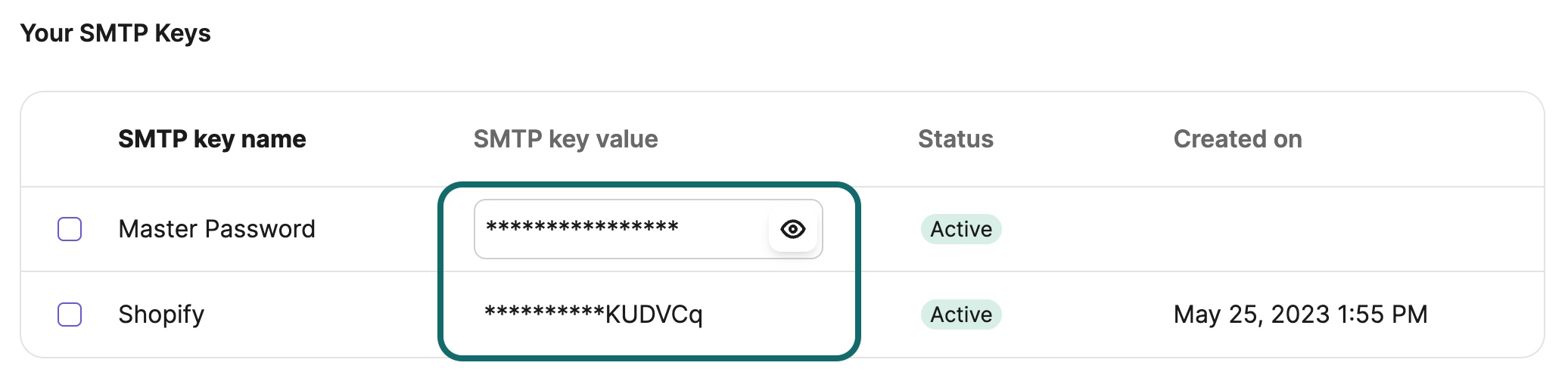Open the Shopify key name
This screenshot has width=1568, height=378.
(x=161, y=314)
